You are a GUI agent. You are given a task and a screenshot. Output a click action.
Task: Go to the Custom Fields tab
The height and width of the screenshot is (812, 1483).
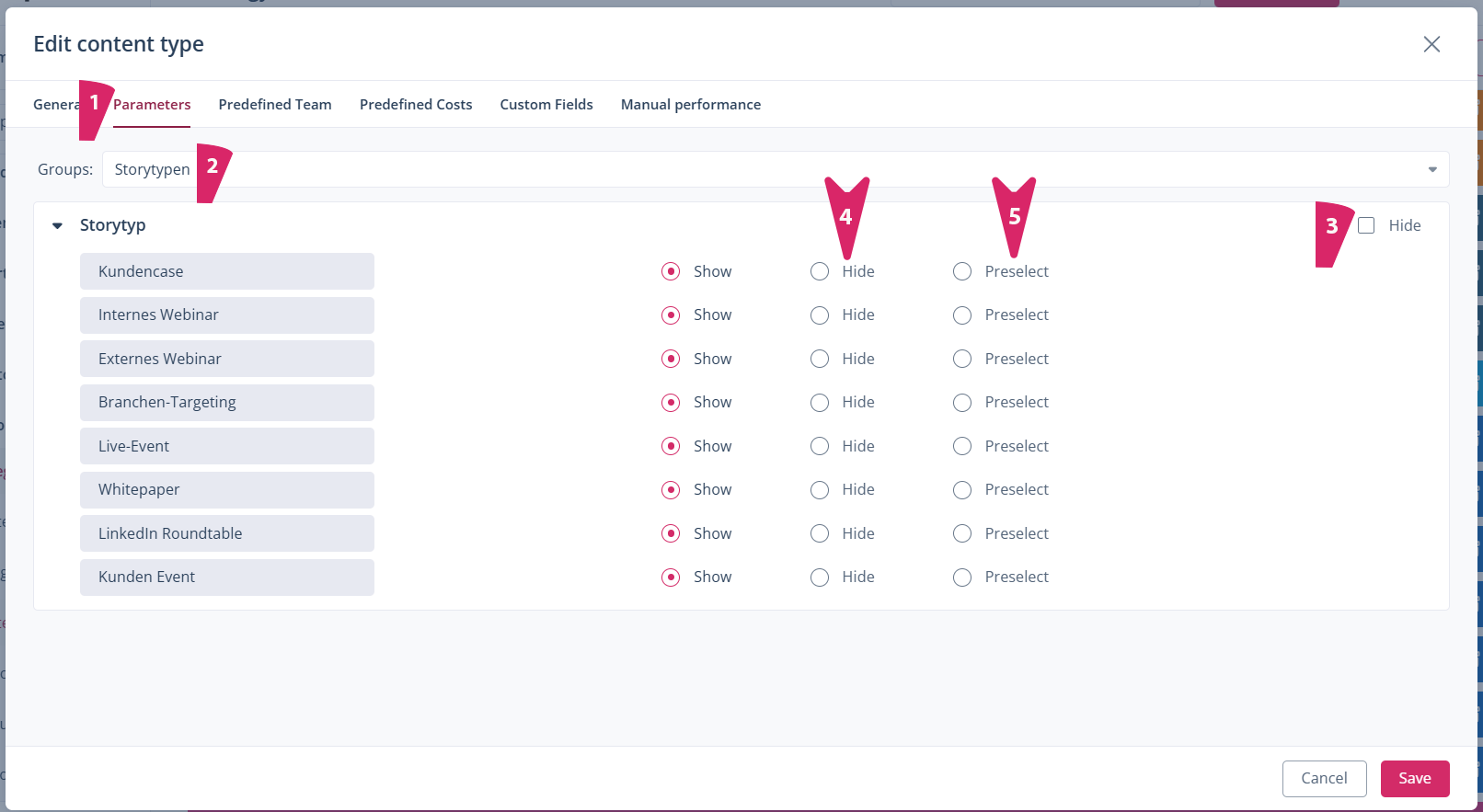(x=546, y=105)
